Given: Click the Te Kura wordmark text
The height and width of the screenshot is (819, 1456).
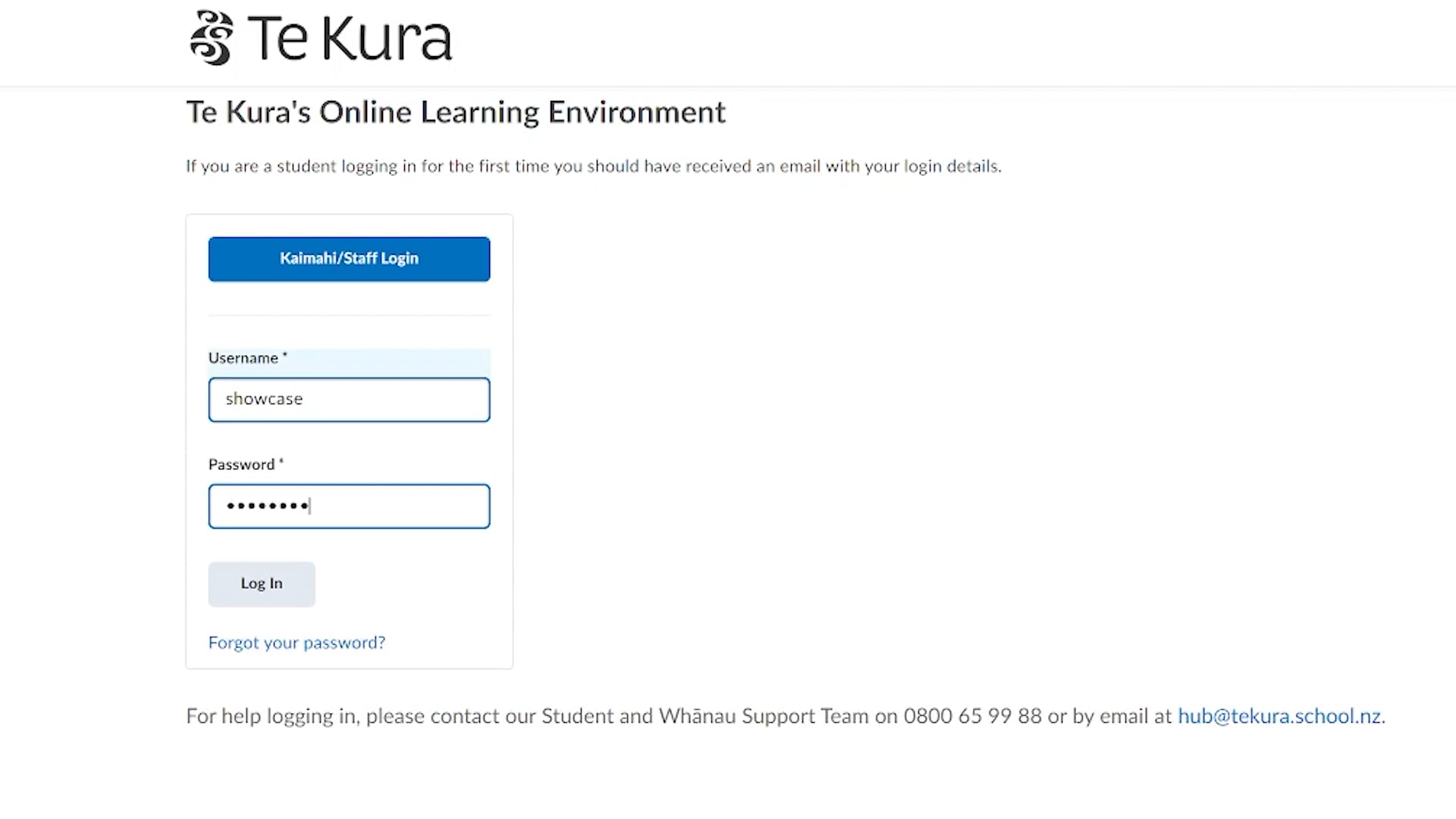Looking at the screenshot, I should click(349, 38).
